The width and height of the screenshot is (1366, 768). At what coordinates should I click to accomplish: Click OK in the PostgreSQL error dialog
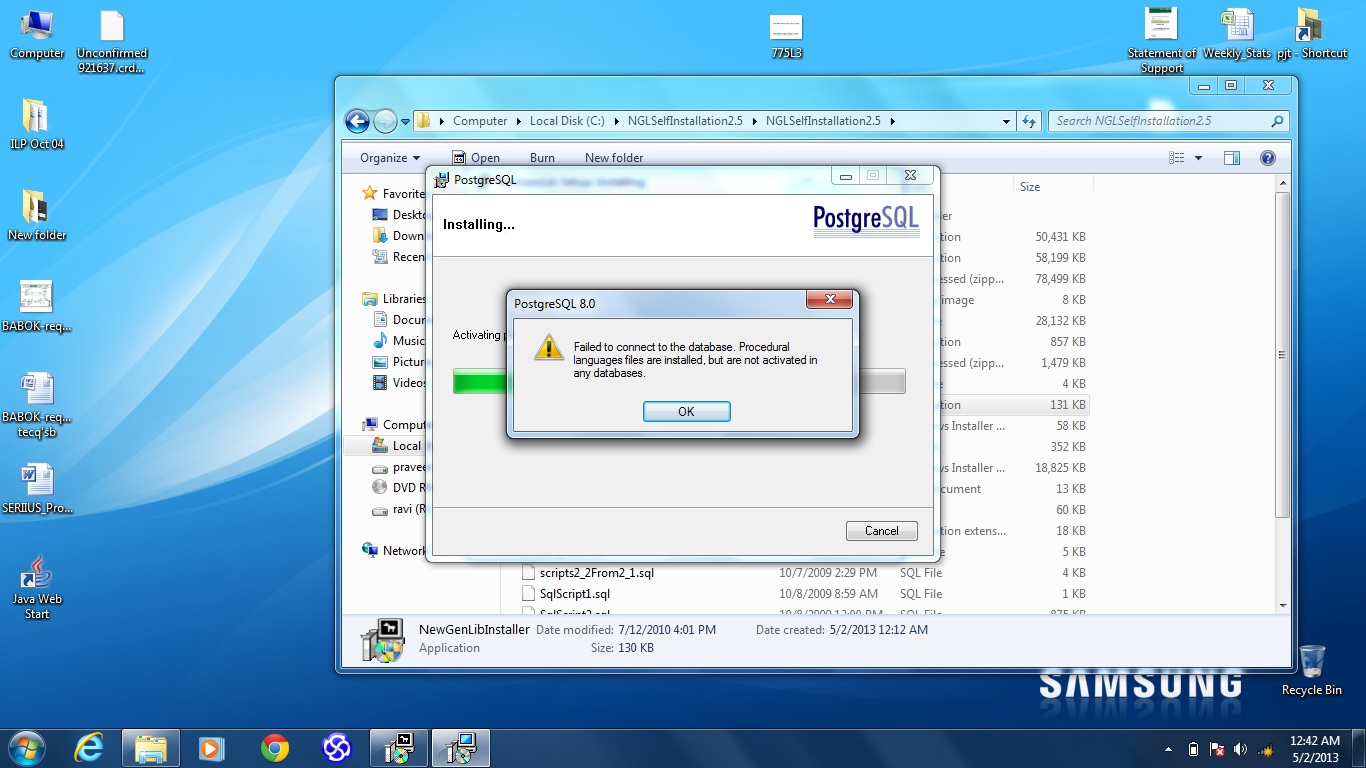pyautogui.click(x=686, y=412)
